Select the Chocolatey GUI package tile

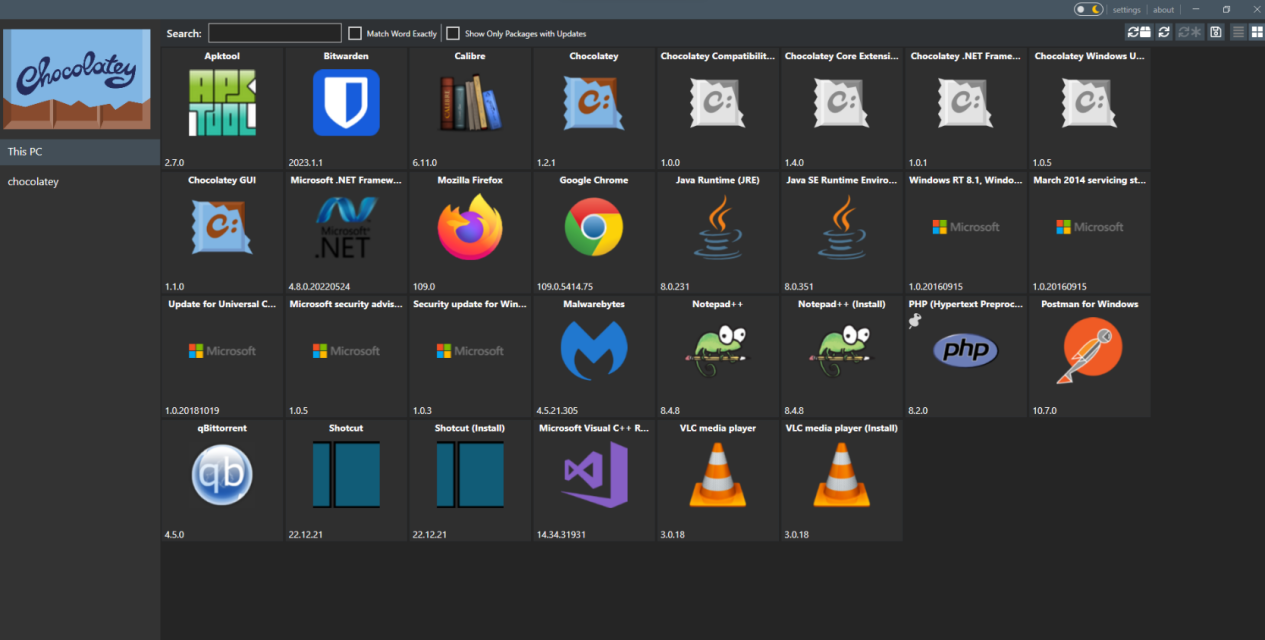222,232
